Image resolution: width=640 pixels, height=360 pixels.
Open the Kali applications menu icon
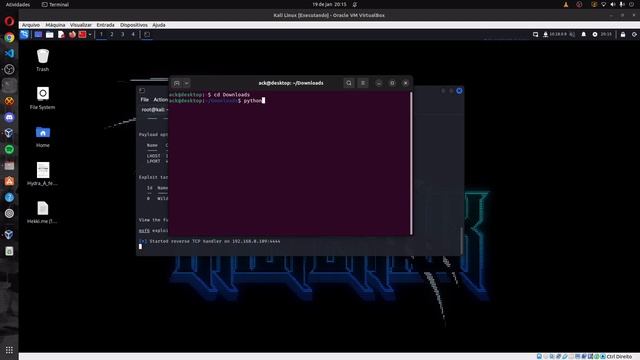point(24,35)
